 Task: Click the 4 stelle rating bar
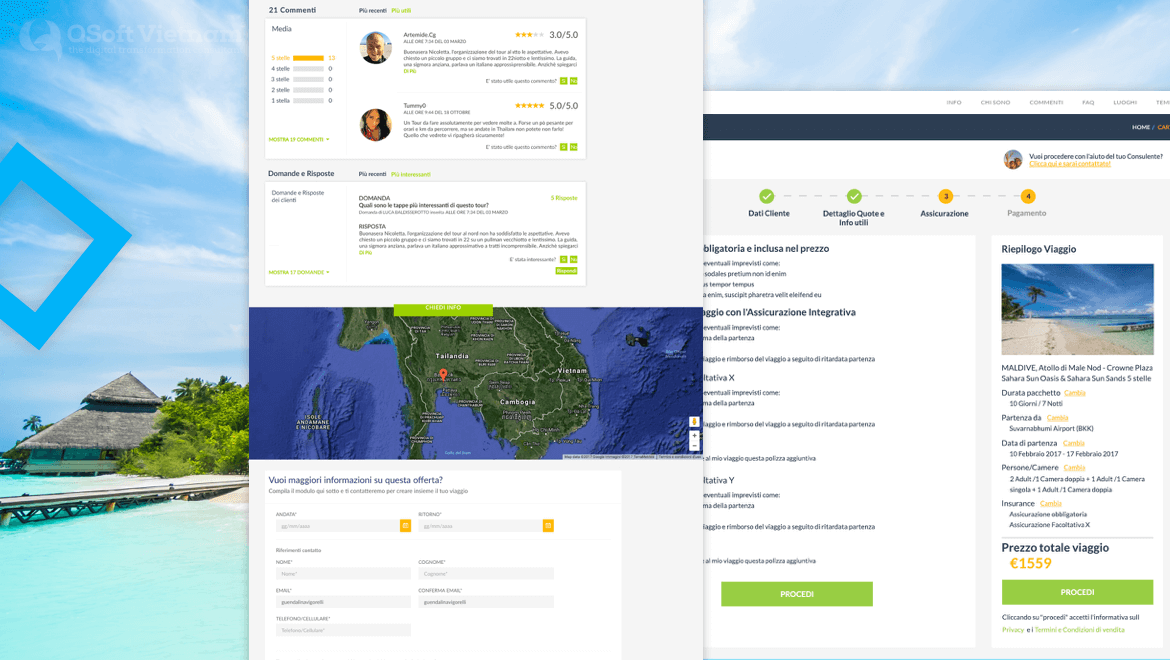click(308, 69)
